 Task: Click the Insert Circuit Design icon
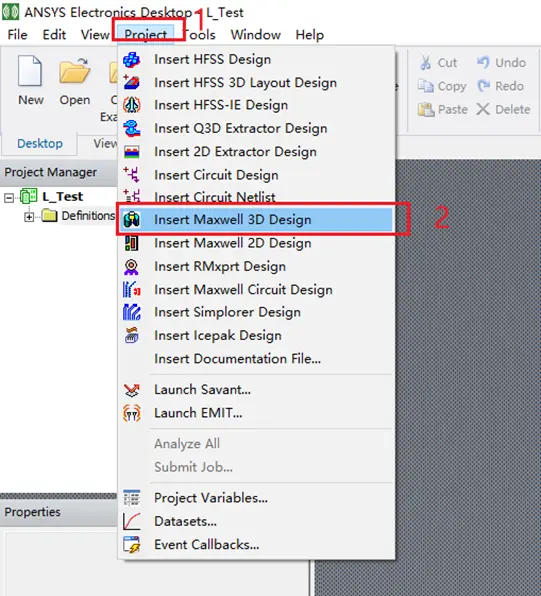[132, 175]
